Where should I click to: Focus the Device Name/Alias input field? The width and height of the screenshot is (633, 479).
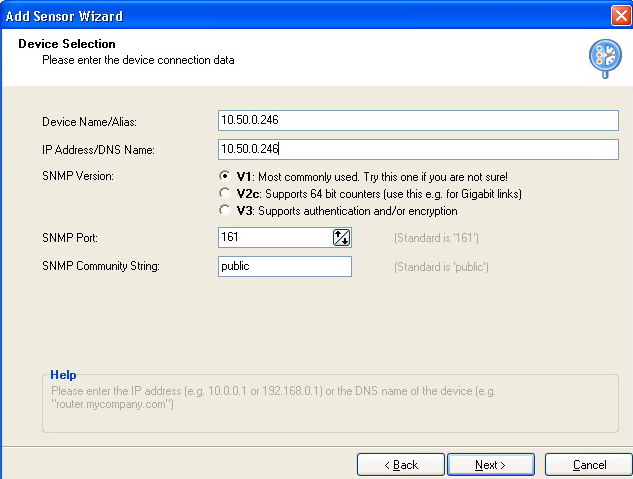pos(418,120)
